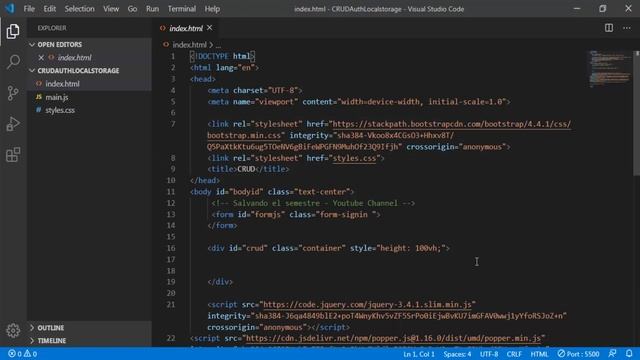Viewport: 640px width, 360px height.
Task: Open the Terminal menu
Action: pyautogui.click(x=182, y=9)
